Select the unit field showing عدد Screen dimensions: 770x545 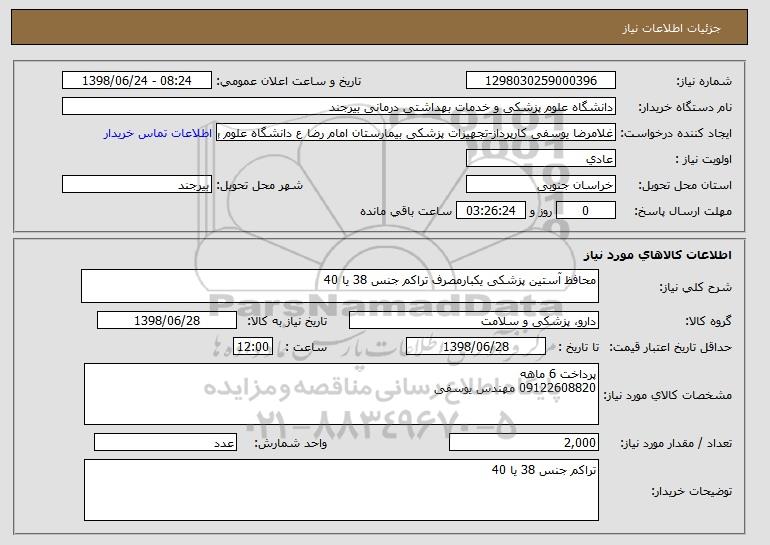pyautogui.click(x=165, y=442)
